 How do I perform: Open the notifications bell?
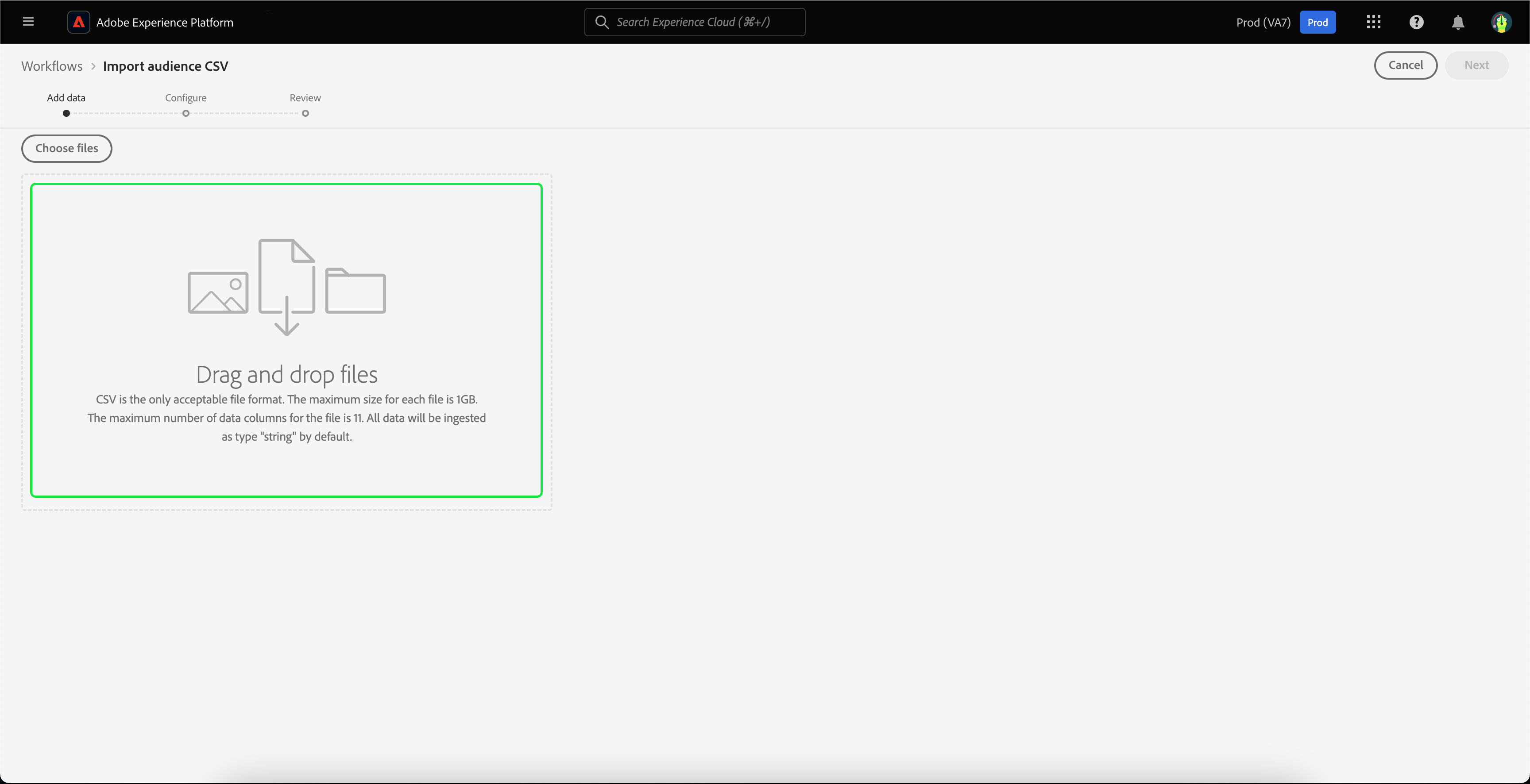pos(1457,22)
